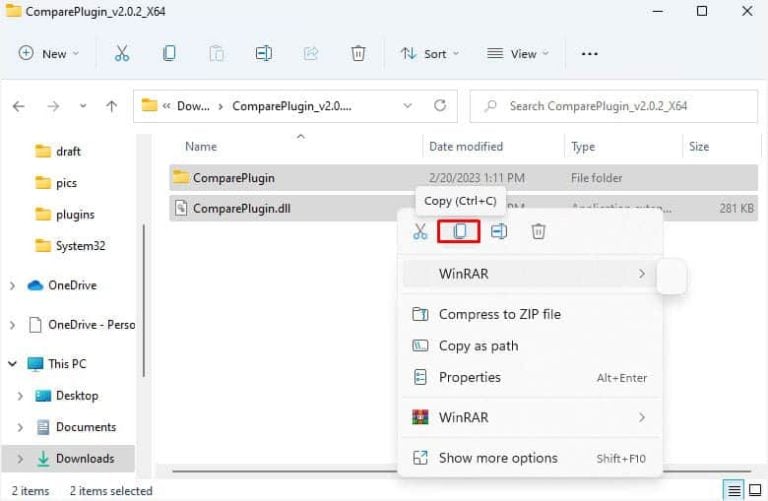
Task: Click the toolbar Delete trash icon
Action: tap(358, 54)
